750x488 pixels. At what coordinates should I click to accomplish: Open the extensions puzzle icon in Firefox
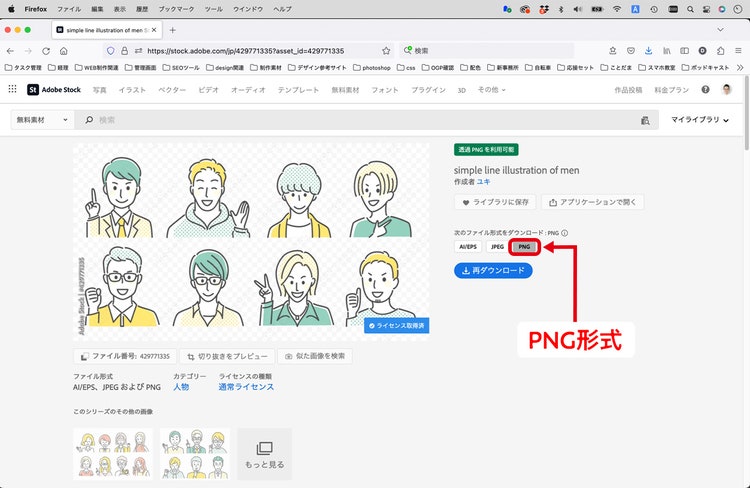tap(720, 51)
